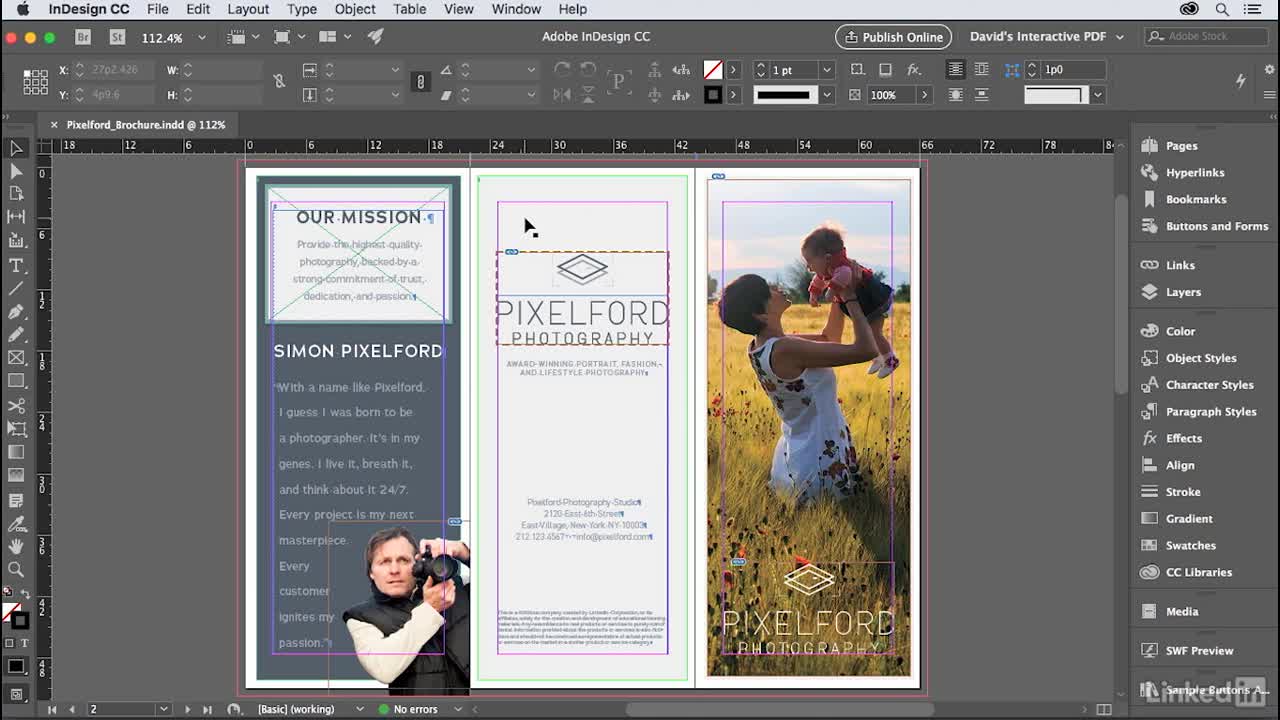Toggle formatting affects text button
The width and height of the screenshot is (1280, 720).
point(24,643)
